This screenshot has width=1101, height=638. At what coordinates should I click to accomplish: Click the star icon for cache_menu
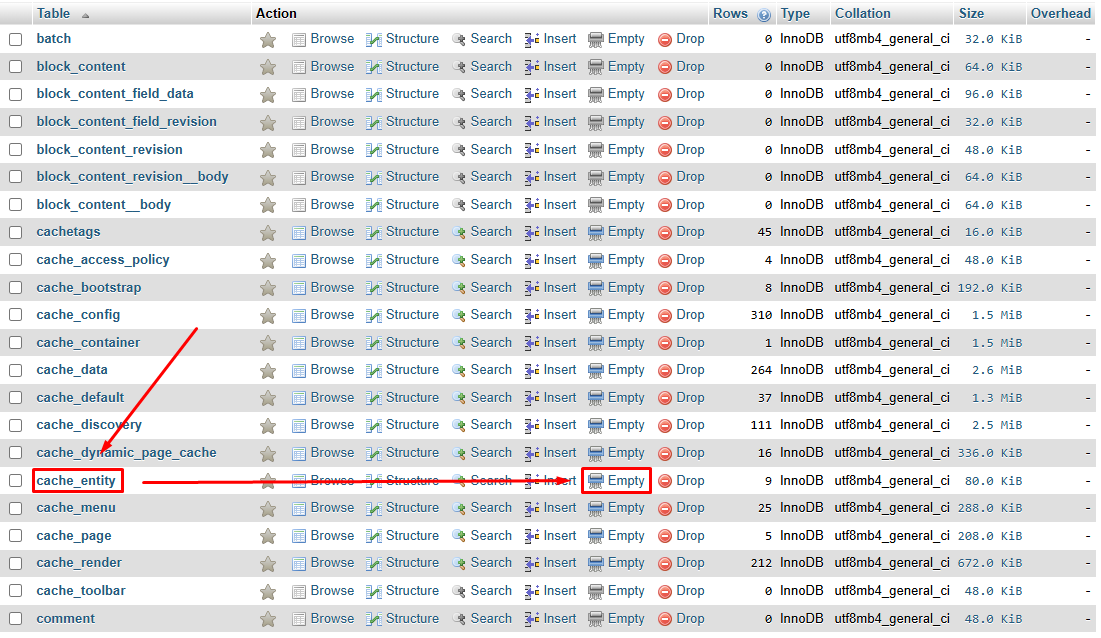coord(268,509)
